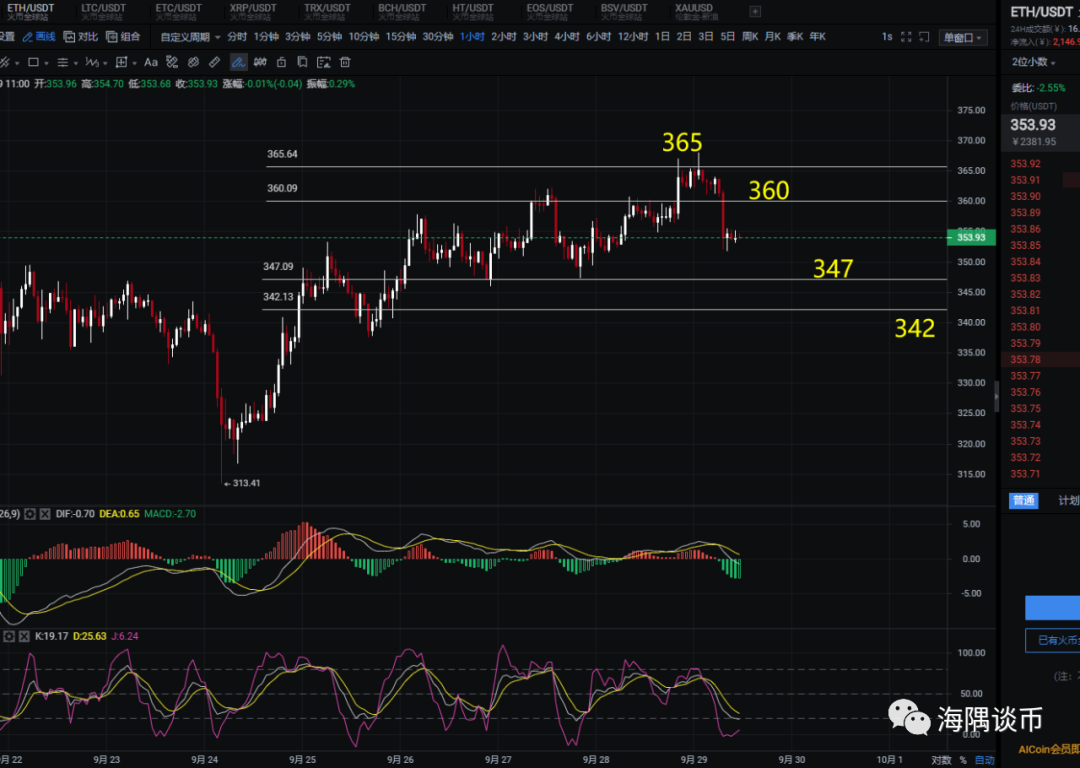Hide the MACD indicator panel
This screenshot has height=768, width=1080.
pyautogui.click(x=44, y=515)
